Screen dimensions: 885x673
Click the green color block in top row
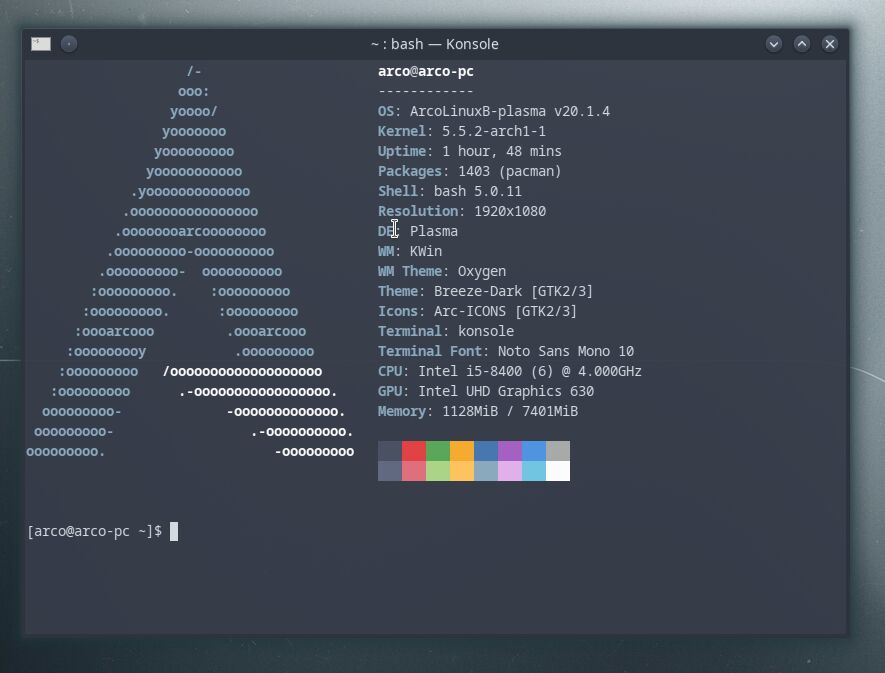point(438,451)
